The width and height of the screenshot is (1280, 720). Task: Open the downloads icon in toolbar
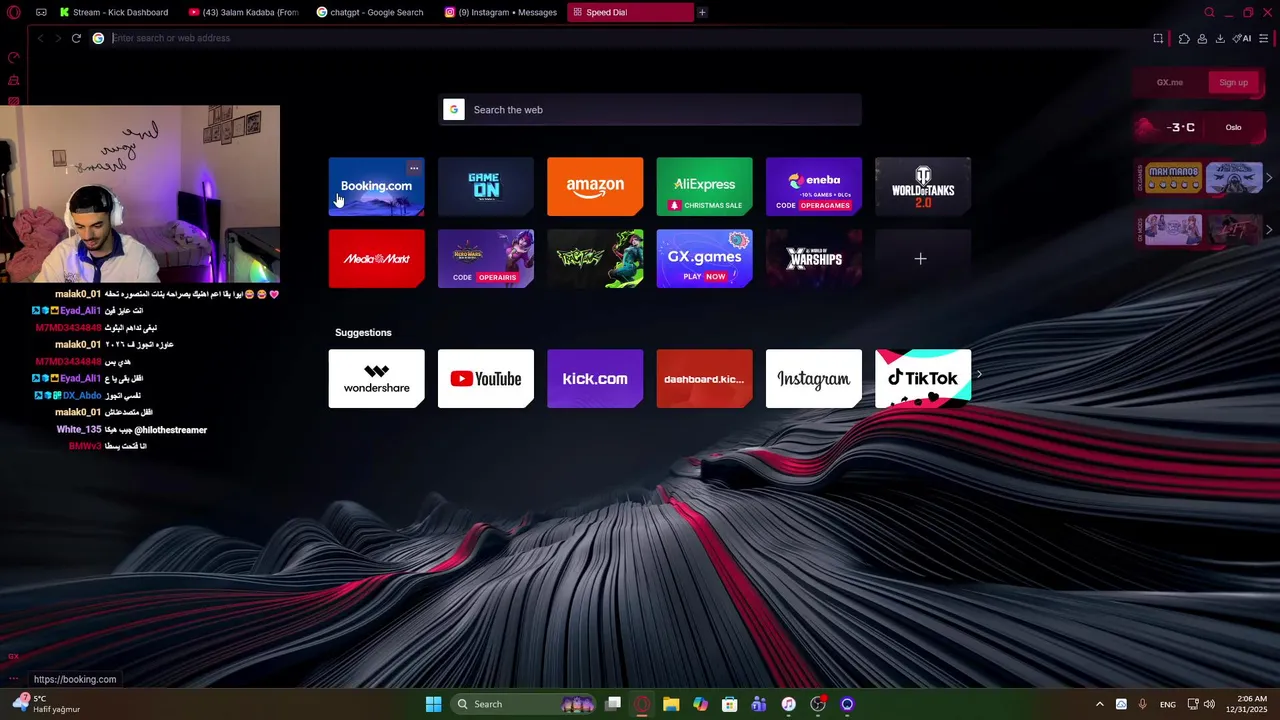click(x=1220, y=38)
